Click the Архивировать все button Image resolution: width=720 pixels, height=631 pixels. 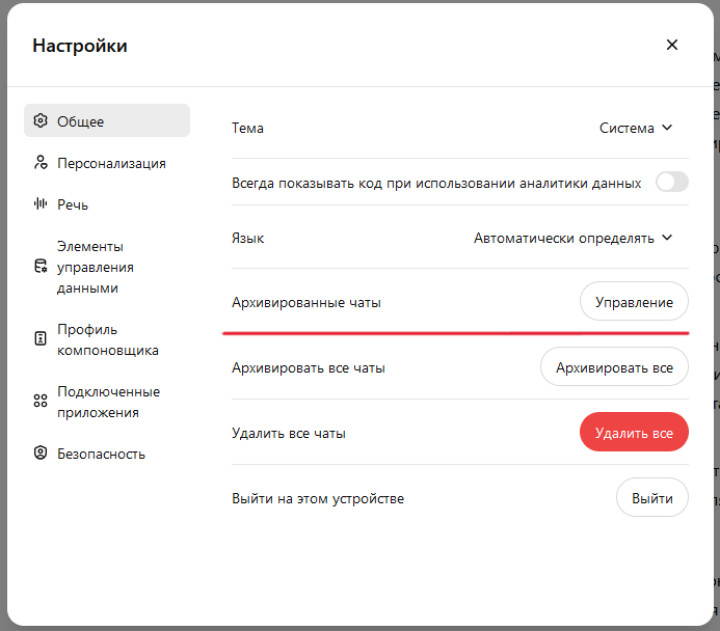point(614,368)
